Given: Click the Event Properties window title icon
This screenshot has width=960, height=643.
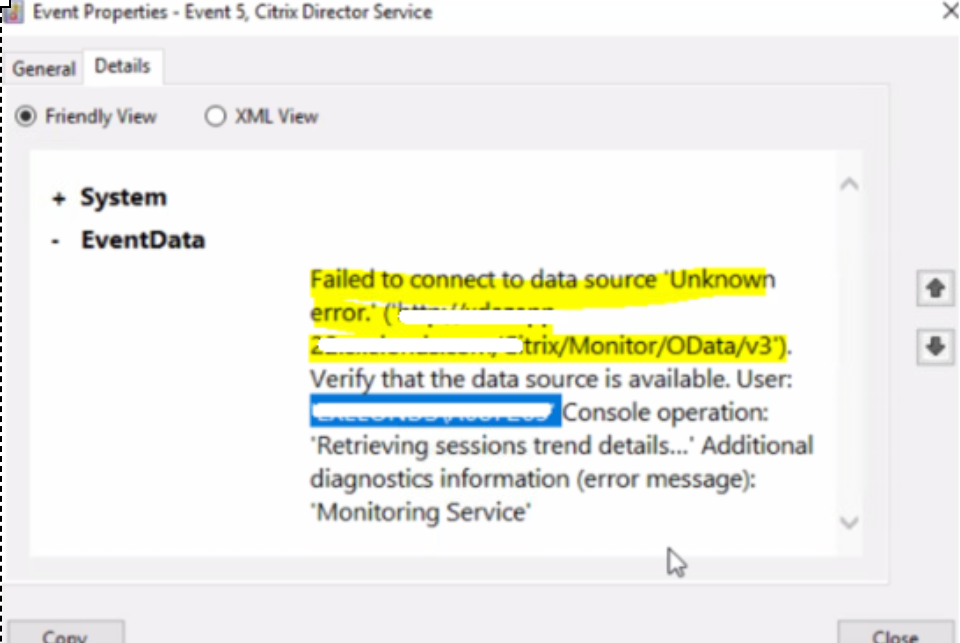Looking at the screenshot, I should tap(12, 12).
